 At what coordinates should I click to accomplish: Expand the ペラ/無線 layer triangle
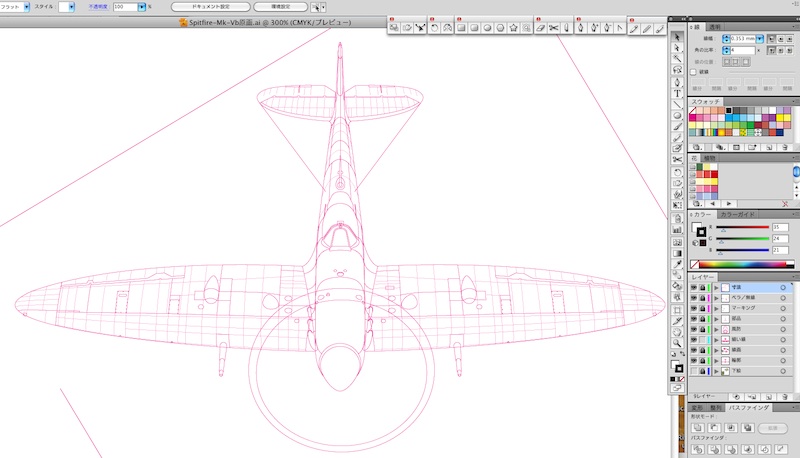tap(716, 298)
